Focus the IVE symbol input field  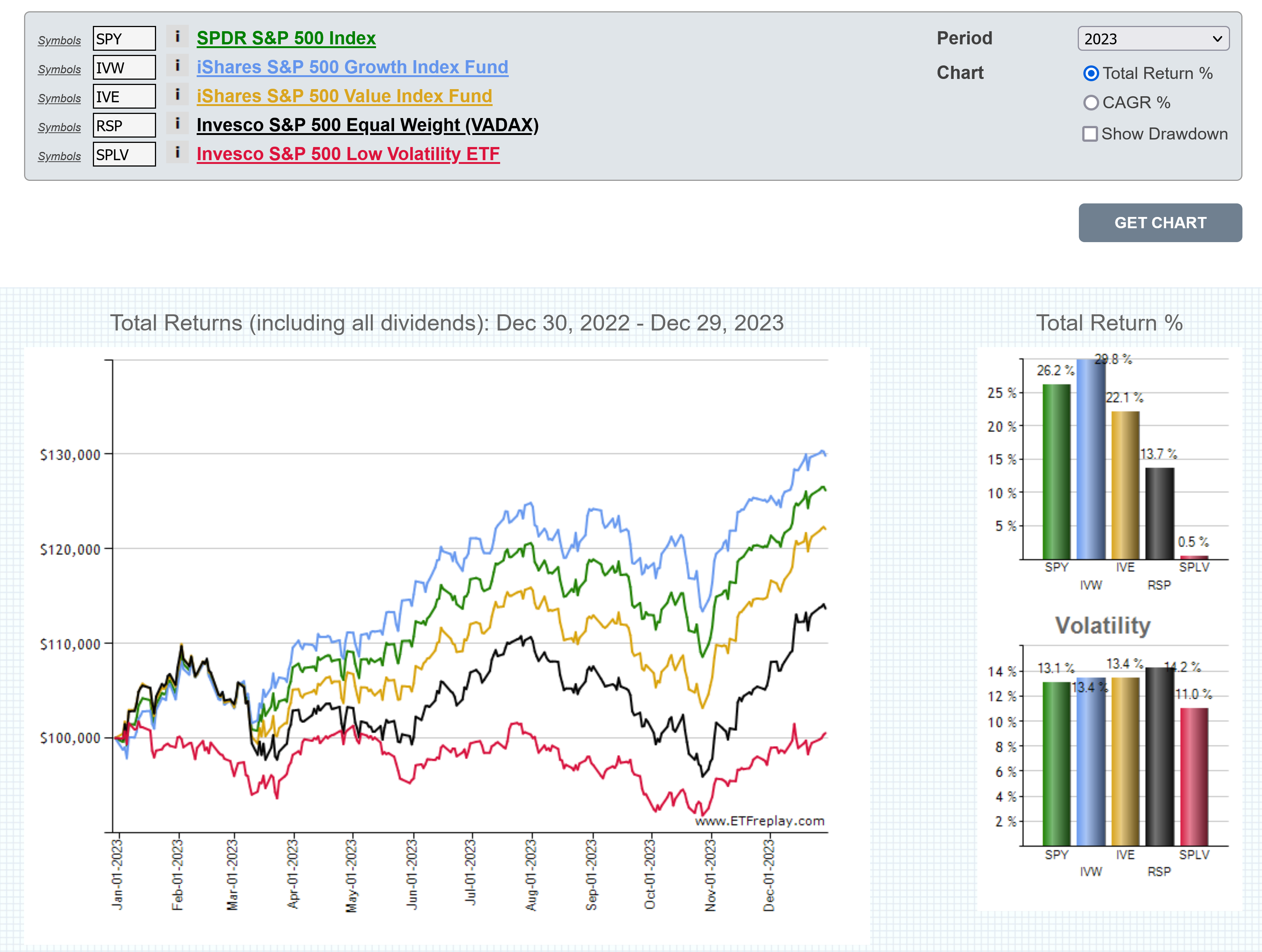pos(124,97)
